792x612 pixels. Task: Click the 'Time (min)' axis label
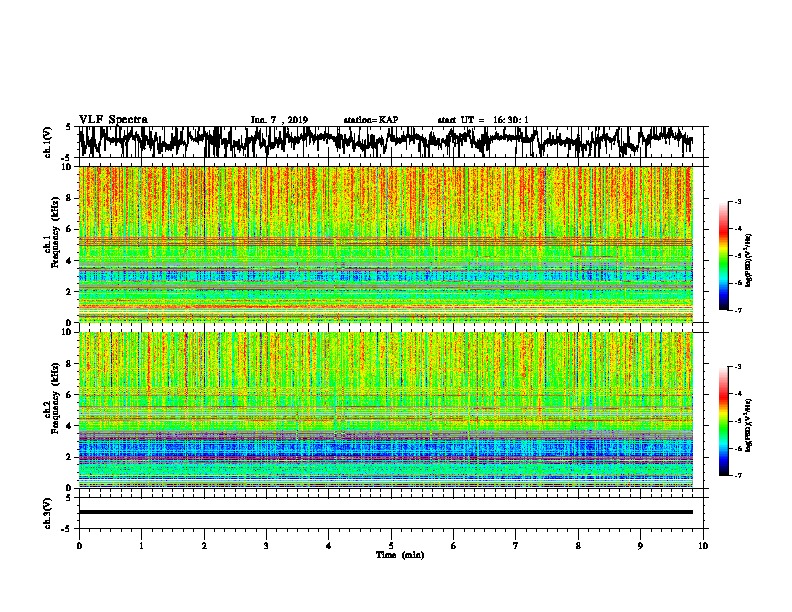tap(400, 555)
